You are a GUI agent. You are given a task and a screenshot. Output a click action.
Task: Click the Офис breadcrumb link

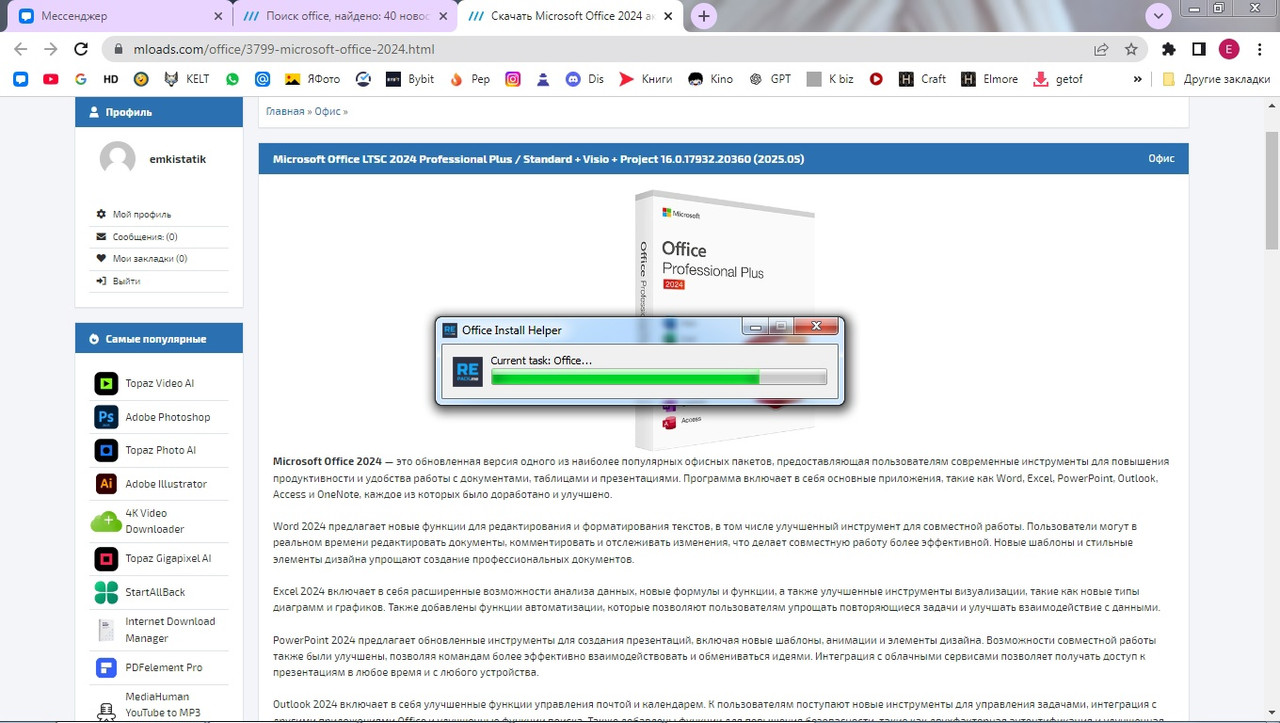[x=327, y=111]
